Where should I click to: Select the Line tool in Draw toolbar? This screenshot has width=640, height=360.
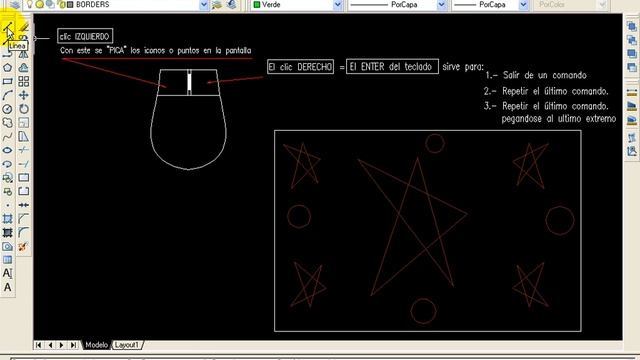tap(8, 28)
